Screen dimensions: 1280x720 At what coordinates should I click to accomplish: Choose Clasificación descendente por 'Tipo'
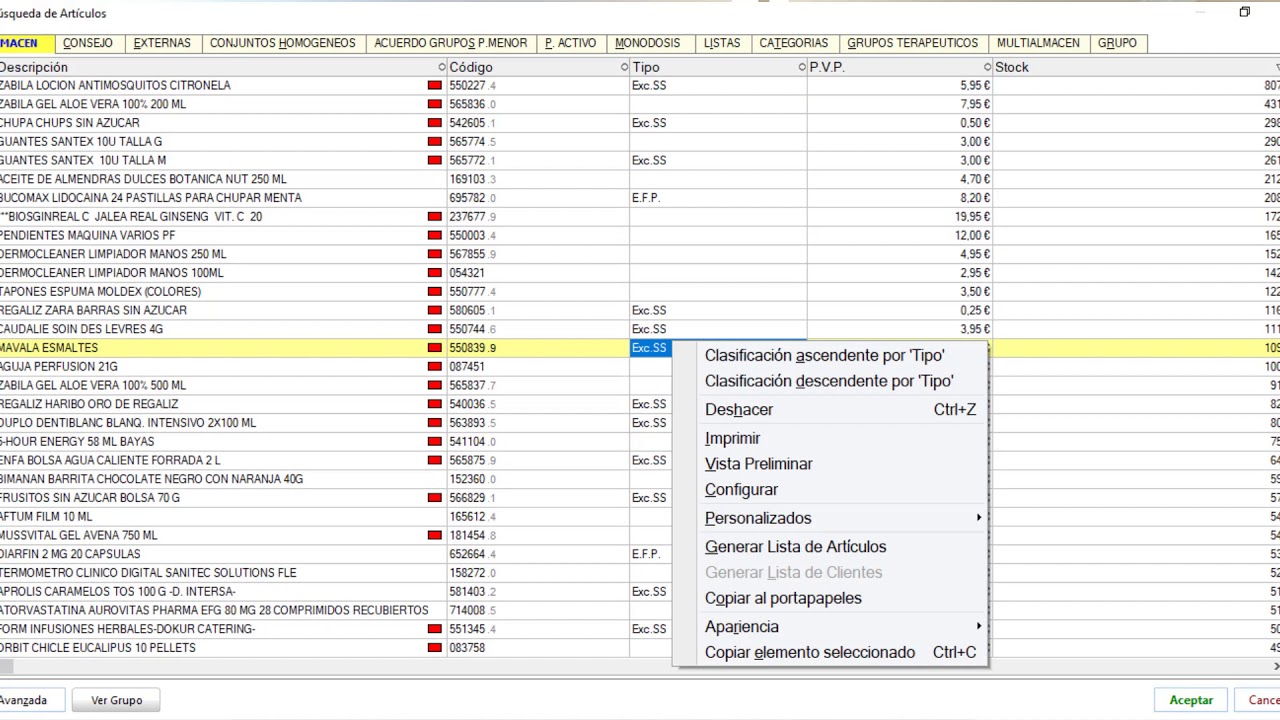[x=829, y=381]
